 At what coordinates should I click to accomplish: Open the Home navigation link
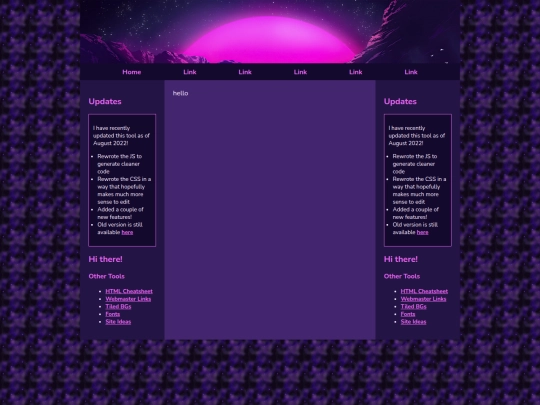coord(132,72)
